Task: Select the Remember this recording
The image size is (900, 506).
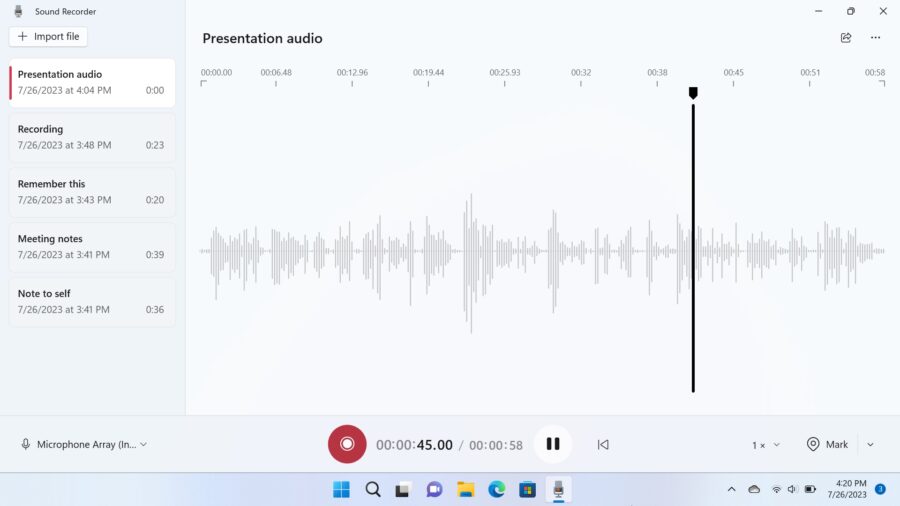Action: tap(92, 192)
